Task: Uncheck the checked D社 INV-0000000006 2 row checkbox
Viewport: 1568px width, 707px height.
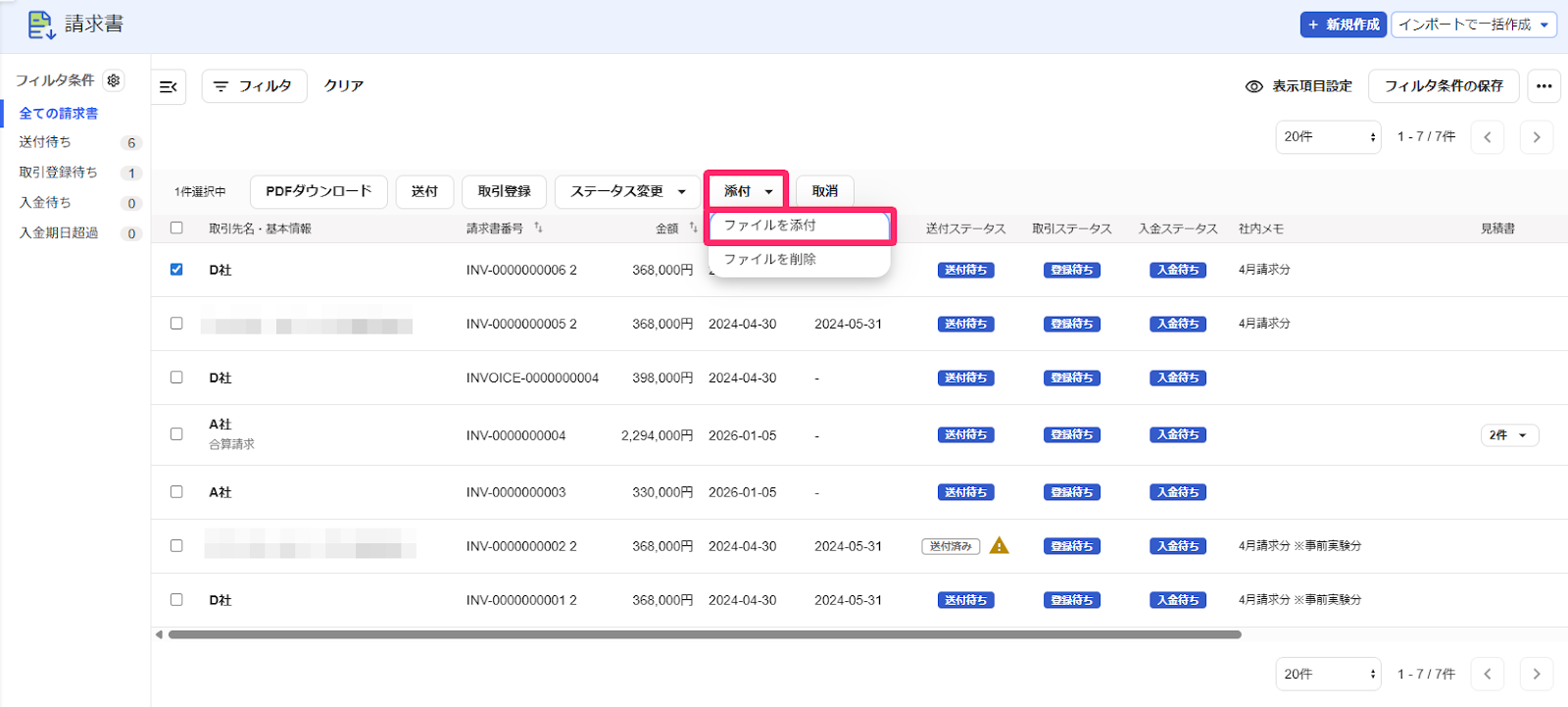Action: (176, 269)
